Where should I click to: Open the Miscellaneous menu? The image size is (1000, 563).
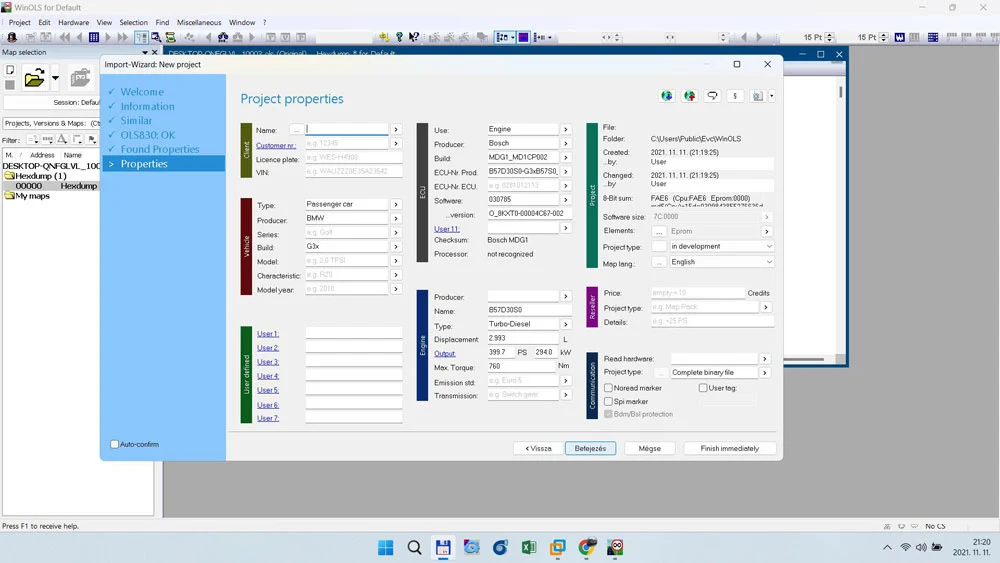point(199,22)
